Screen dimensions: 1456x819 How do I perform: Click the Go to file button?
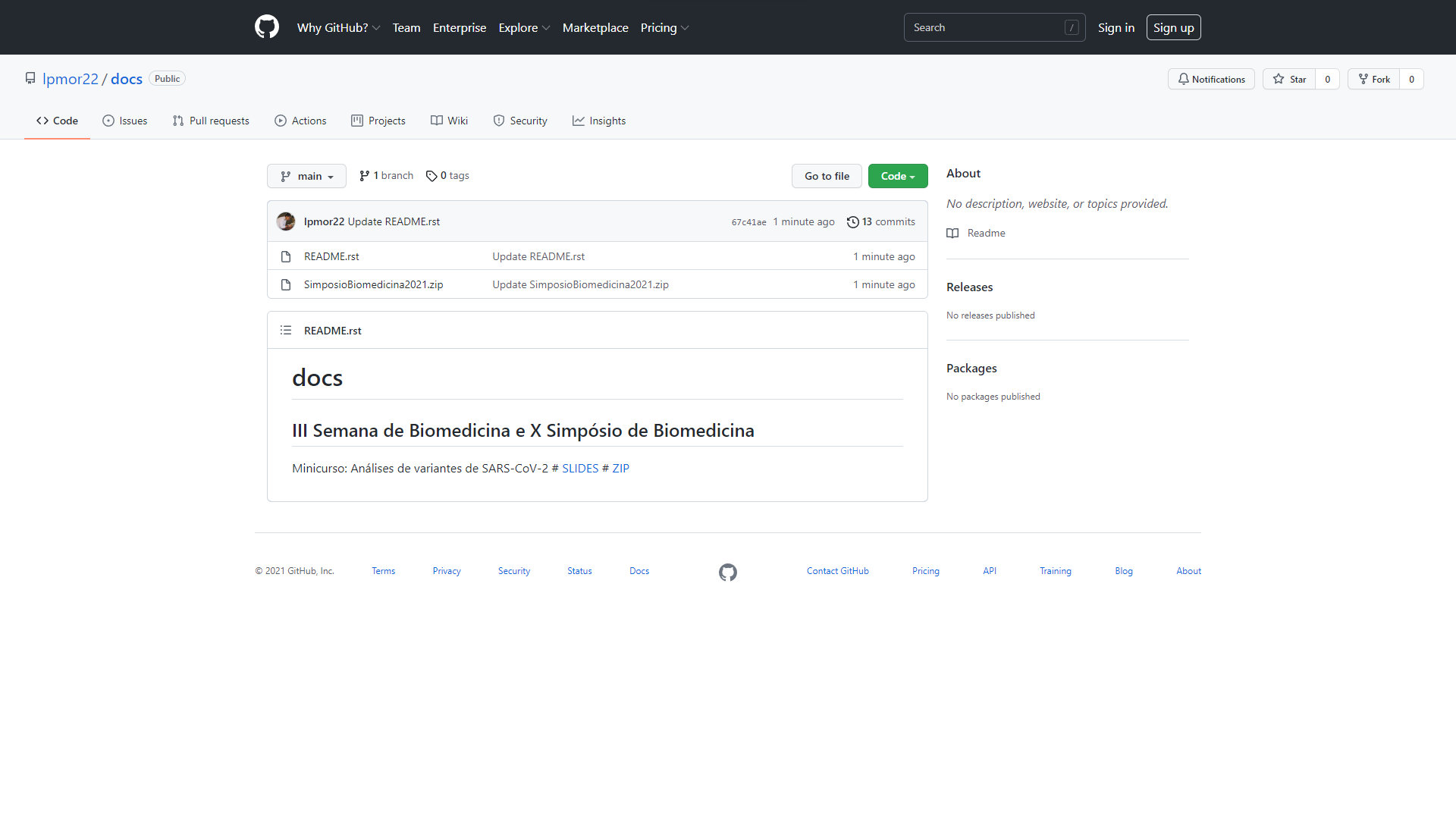[827, 176]
